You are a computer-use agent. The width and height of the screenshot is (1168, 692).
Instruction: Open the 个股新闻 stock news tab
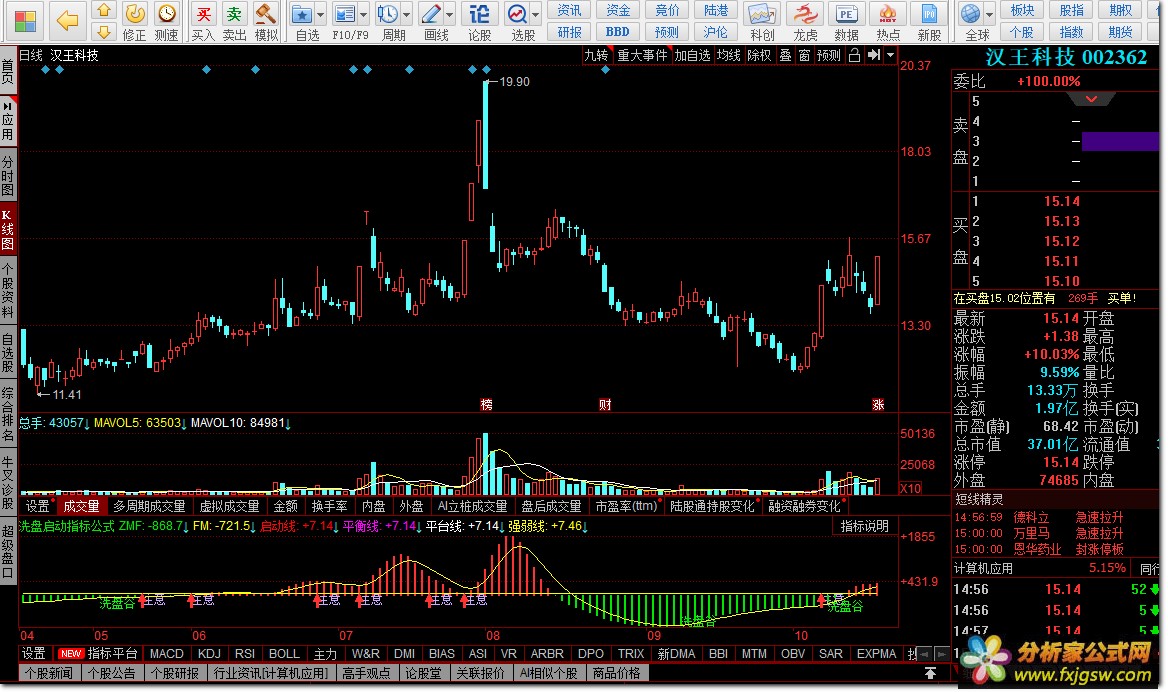click(49, 673)
